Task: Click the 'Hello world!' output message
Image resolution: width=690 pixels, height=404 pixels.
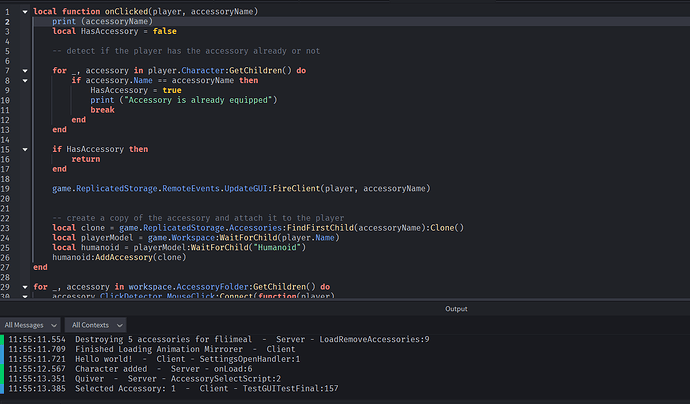Action: click(103, 359)
